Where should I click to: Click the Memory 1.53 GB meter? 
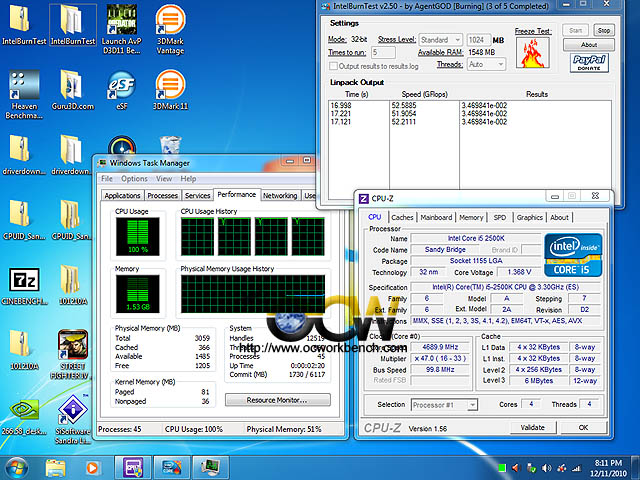pos(138,294)
